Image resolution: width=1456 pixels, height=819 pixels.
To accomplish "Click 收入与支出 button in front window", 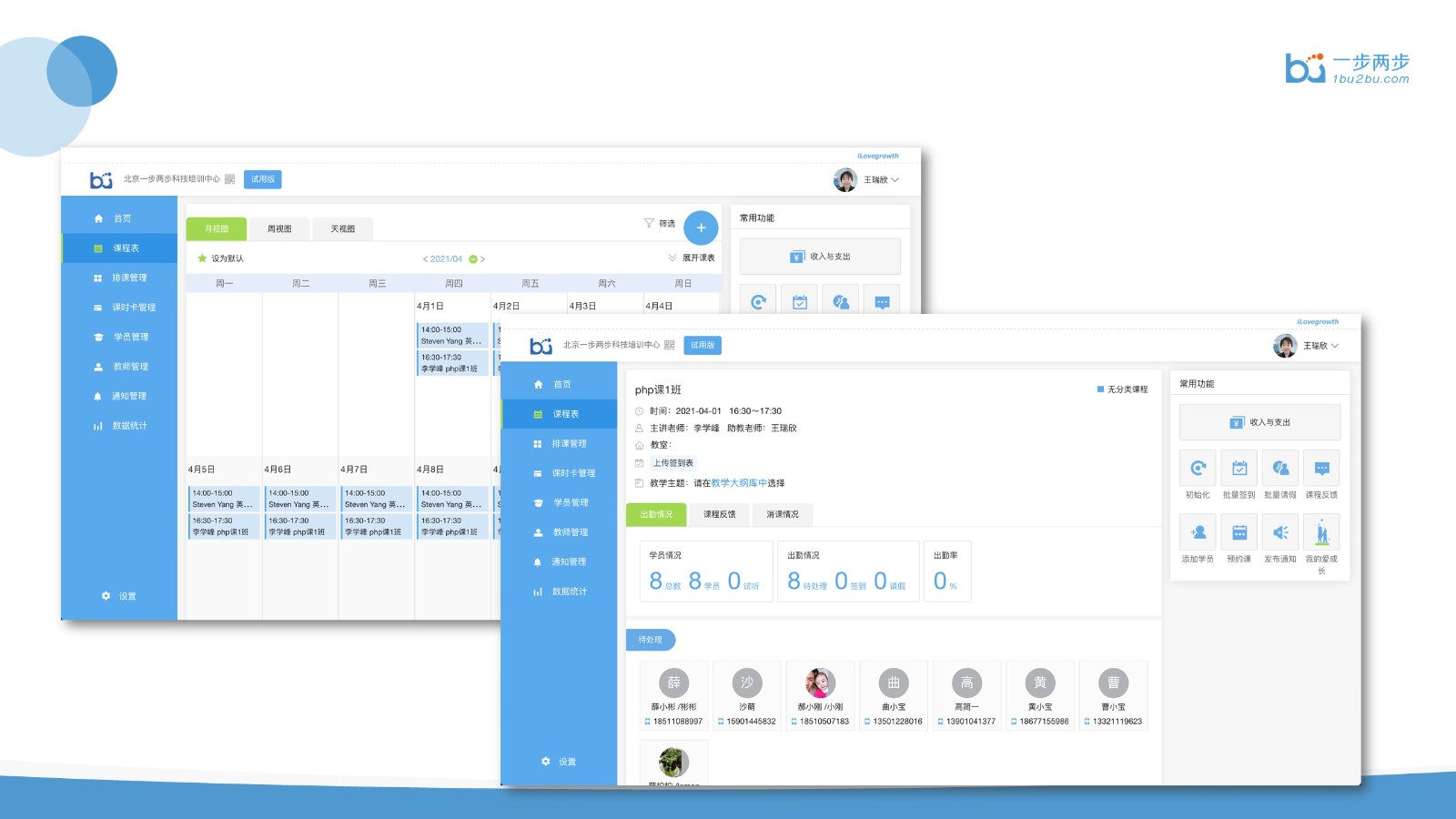I will (x=1259, y=422).
